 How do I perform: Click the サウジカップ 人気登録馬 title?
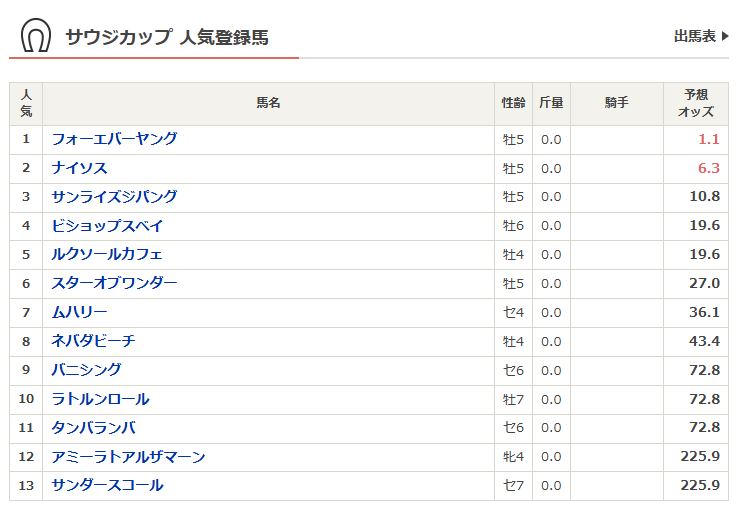(x=167, y=38)
